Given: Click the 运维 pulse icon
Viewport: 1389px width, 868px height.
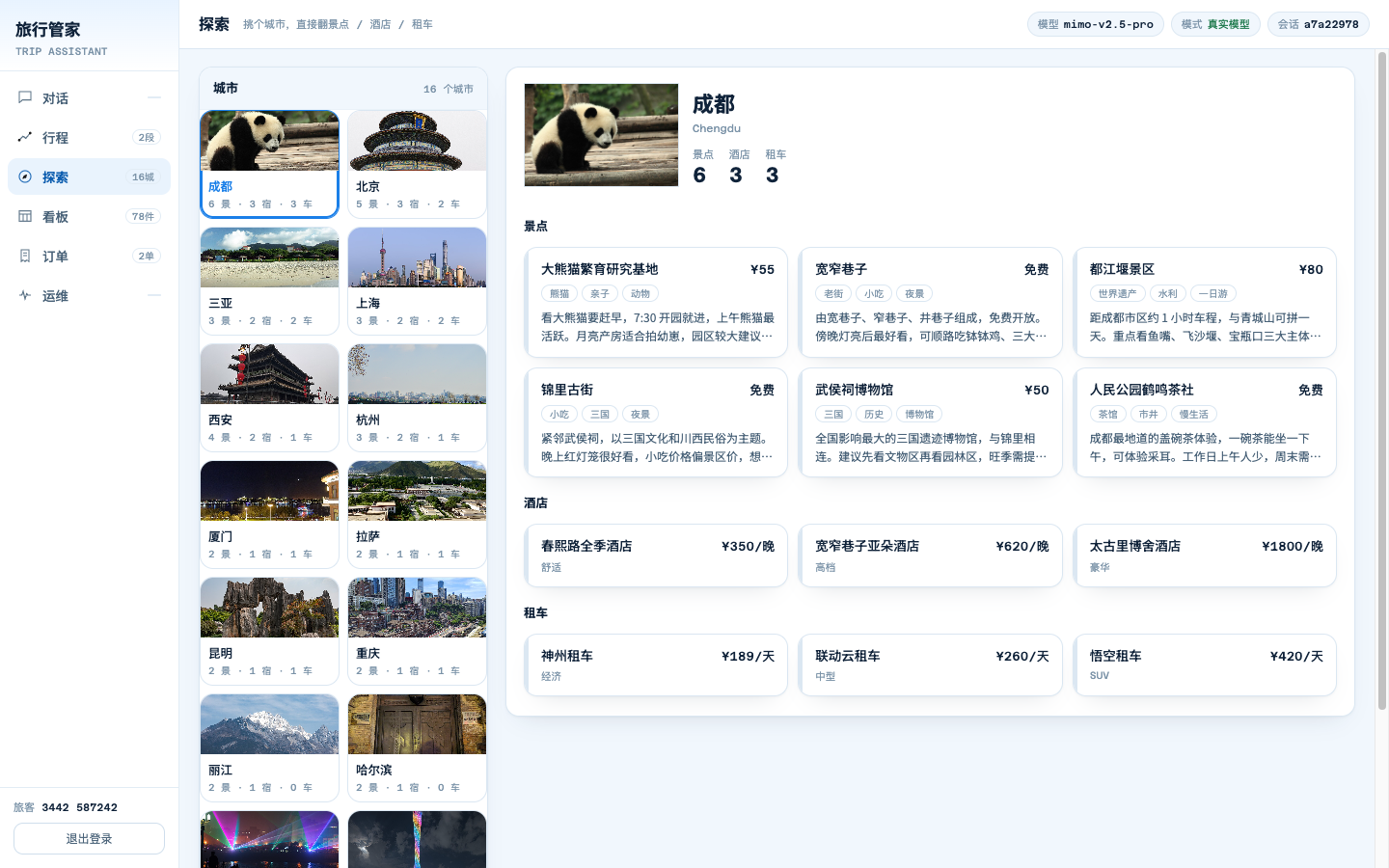Looking at the screenshot, I should [x=25, y=295].
